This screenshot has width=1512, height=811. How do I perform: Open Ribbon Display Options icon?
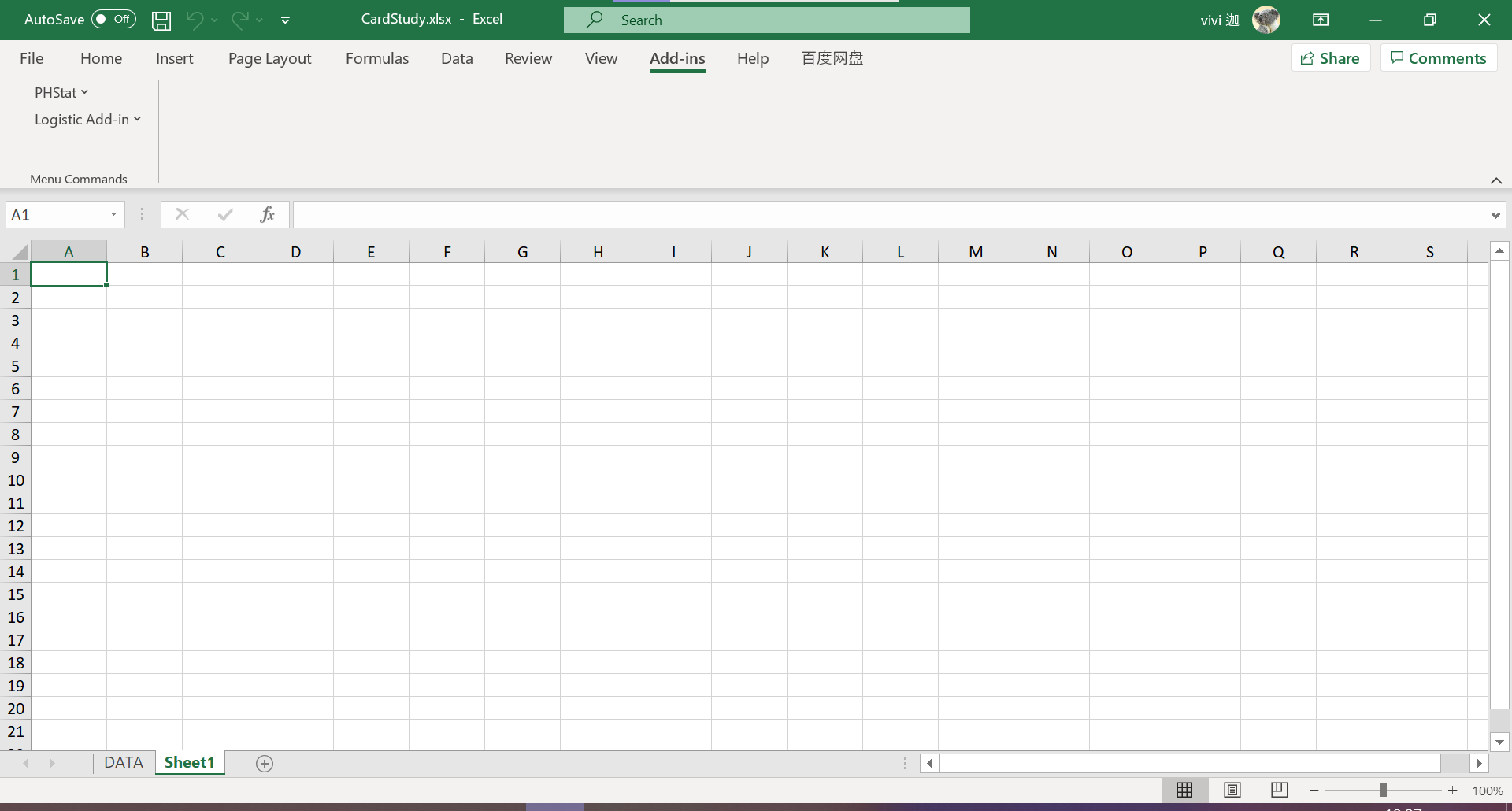tap(1321, 20)
